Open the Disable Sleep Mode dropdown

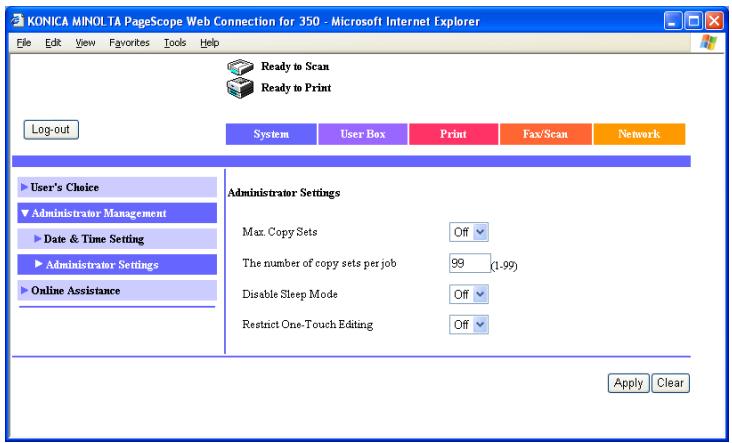[469, 295]
